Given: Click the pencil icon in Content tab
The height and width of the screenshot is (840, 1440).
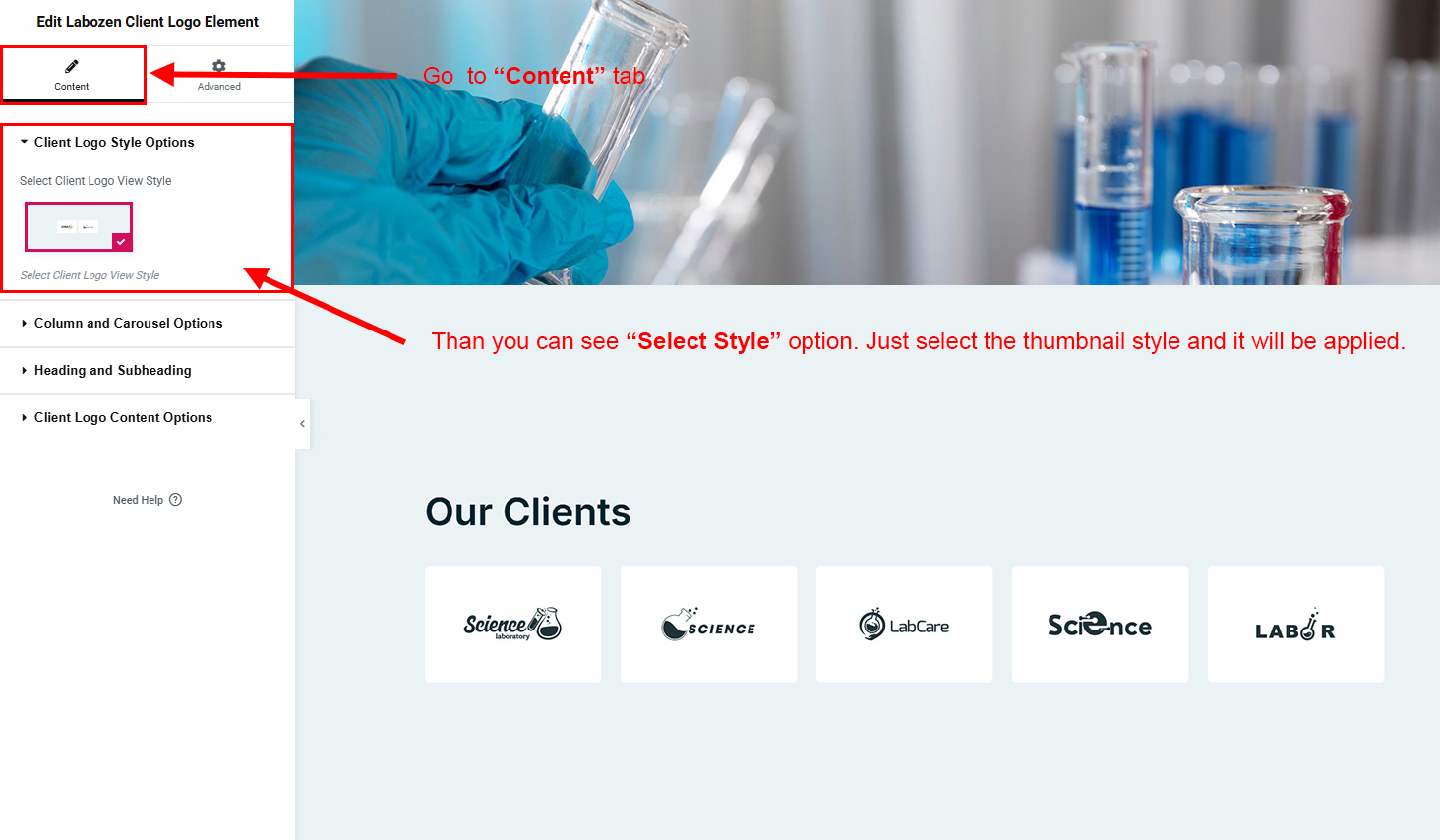Looking at the screenshot, I should tap(71, 66).
